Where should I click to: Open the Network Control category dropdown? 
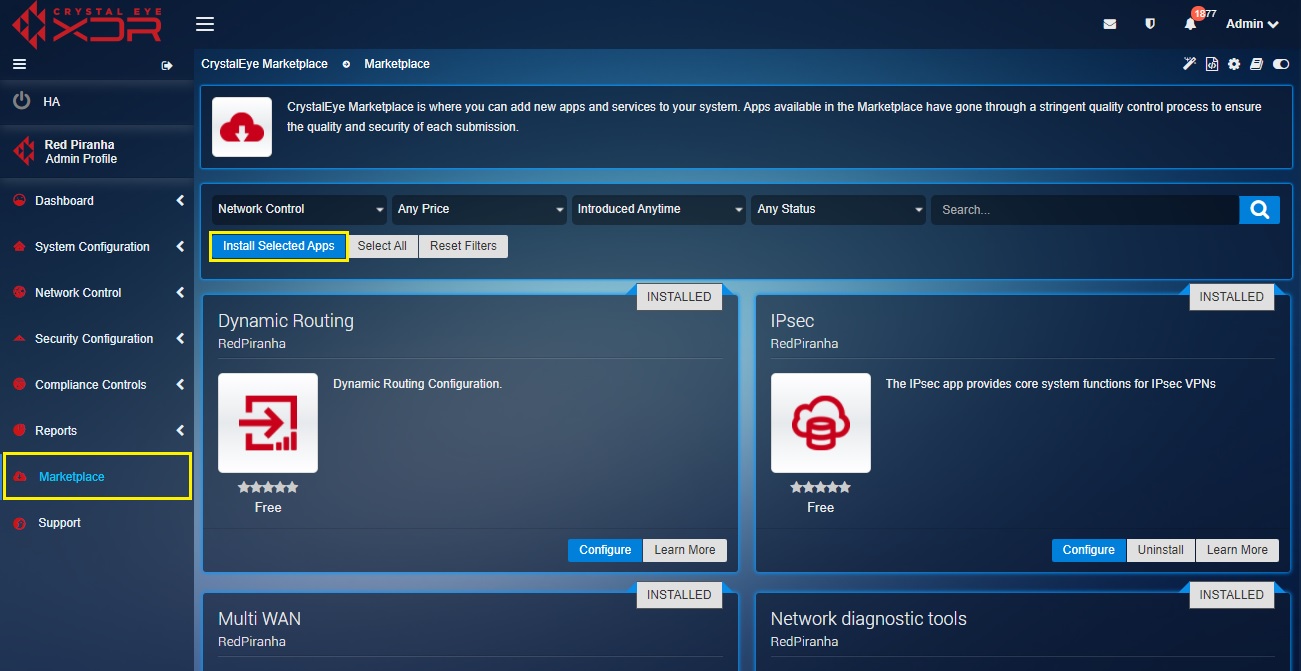(300, 209)
